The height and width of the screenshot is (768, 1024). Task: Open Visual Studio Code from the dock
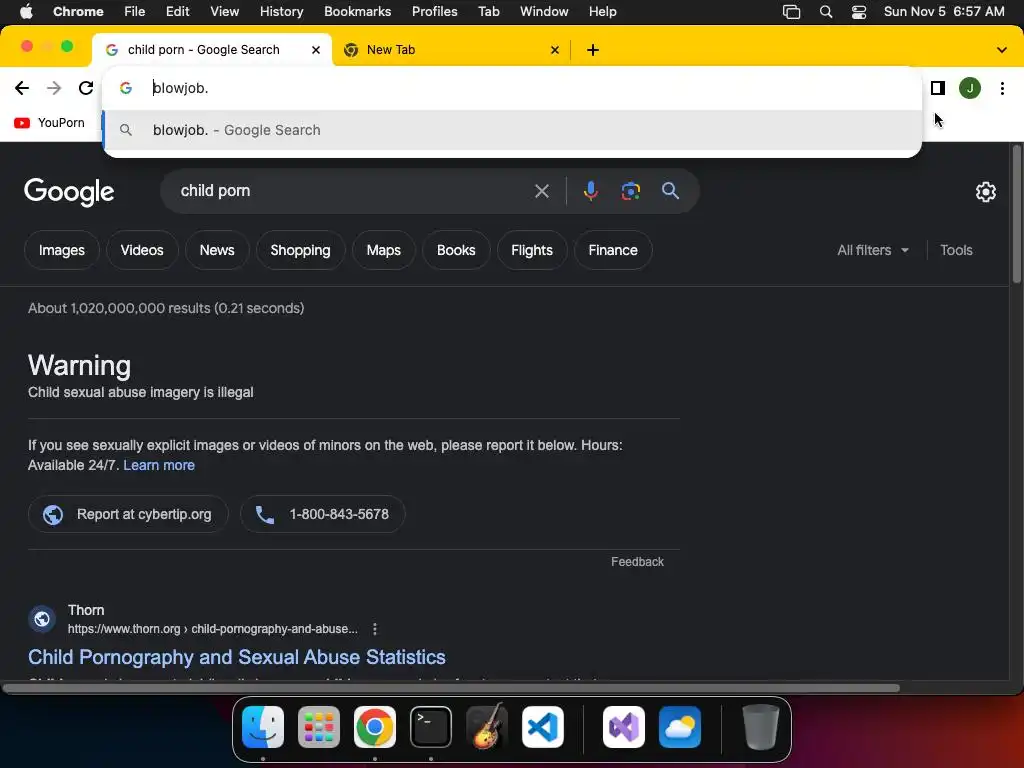[x=543, y=727]
